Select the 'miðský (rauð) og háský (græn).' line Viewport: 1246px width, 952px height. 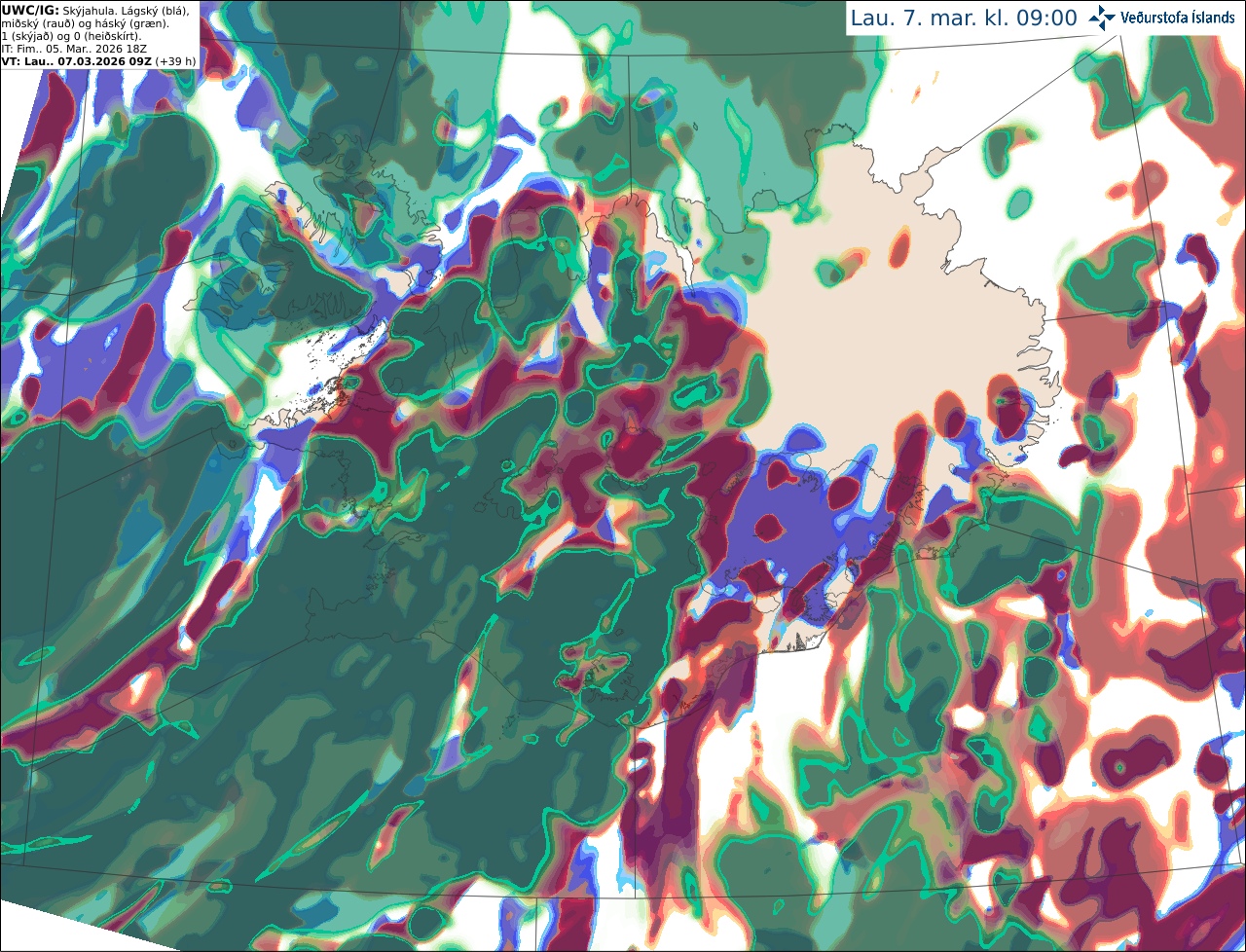point(85,24)
